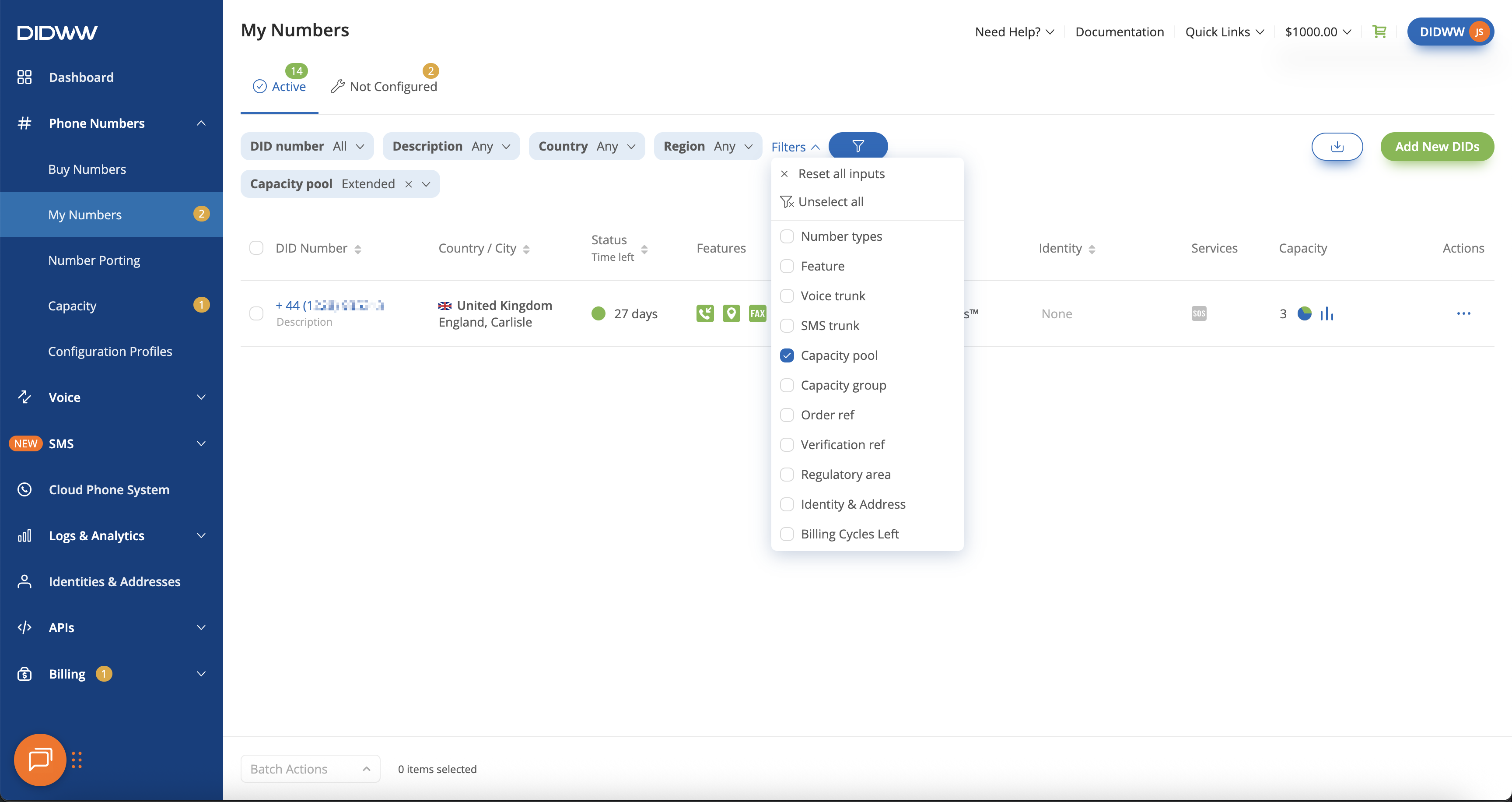Screen dimensions: 1512x802
Task: Collapse the Filters dropdown
Action: [795, 147]
